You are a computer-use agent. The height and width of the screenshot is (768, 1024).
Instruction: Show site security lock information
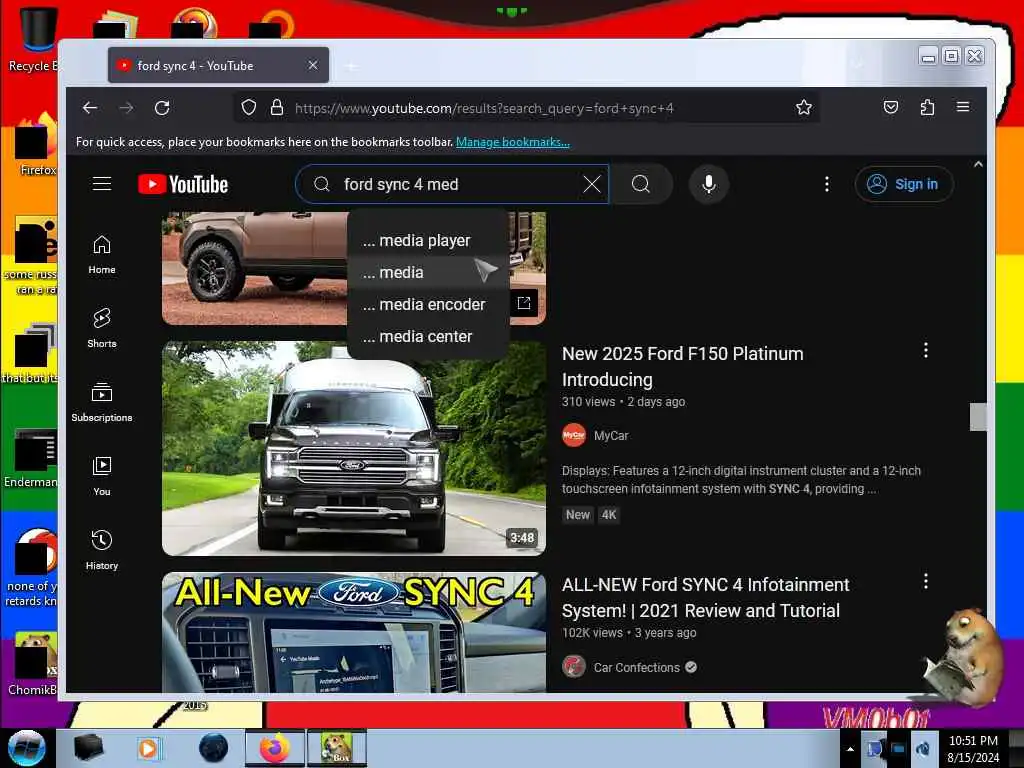[277, 107]
